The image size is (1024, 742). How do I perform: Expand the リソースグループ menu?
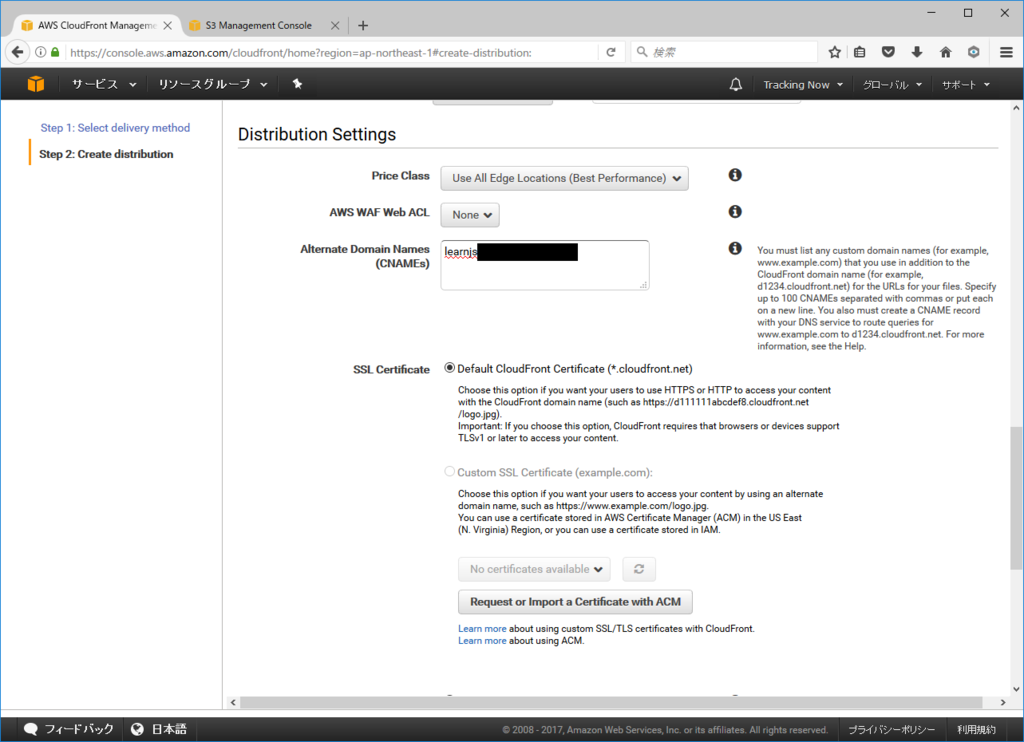pyautogui.click(x=213, y=84)
